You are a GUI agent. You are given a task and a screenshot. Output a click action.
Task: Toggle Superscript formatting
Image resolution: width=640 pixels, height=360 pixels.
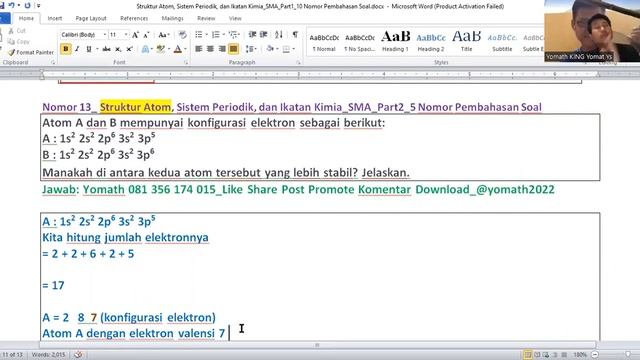(129, 49)
